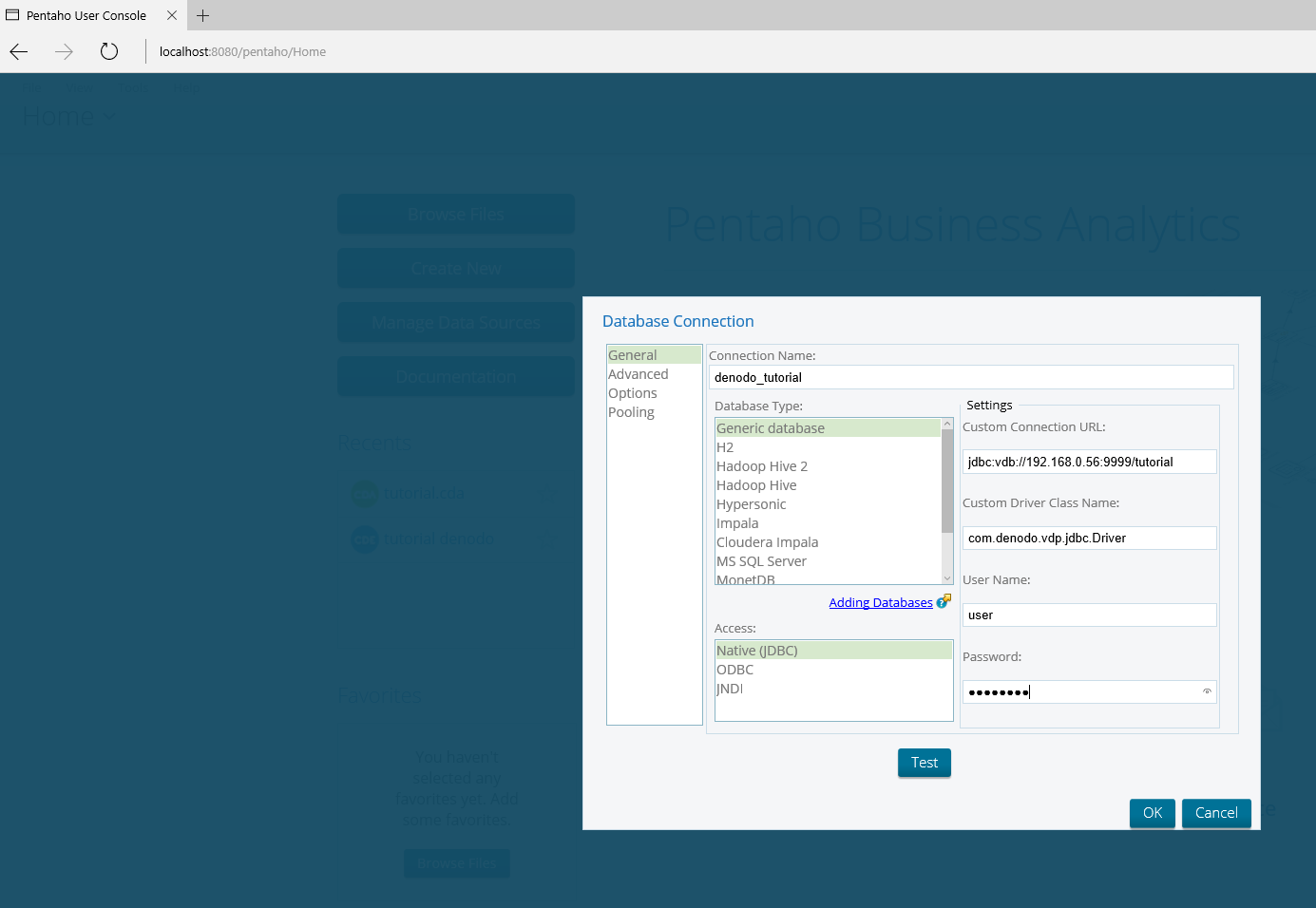Viewport: 1316px width, 908px height.
Task: Select Cloudera Impala database type
Action: [x=828, y=542]
